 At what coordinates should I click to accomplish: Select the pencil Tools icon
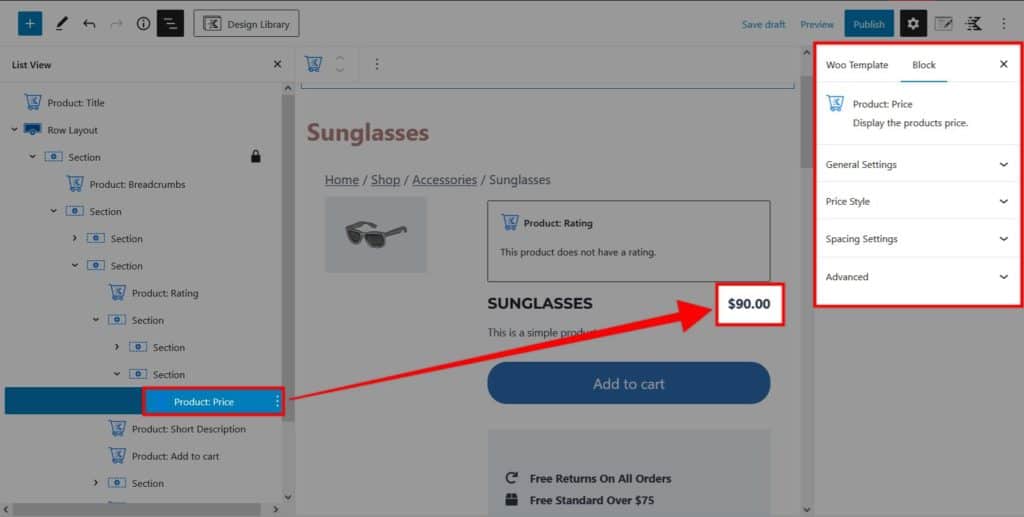(61, 24)
